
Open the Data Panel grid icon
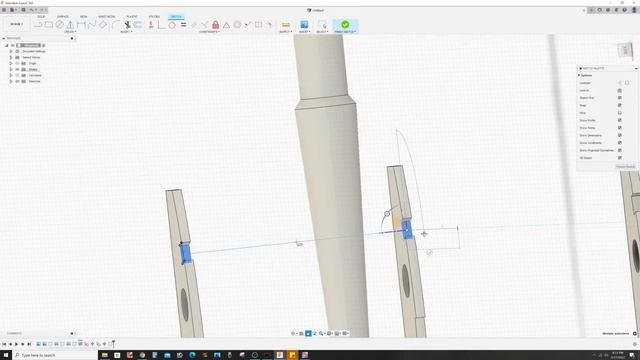coord(4,10)
